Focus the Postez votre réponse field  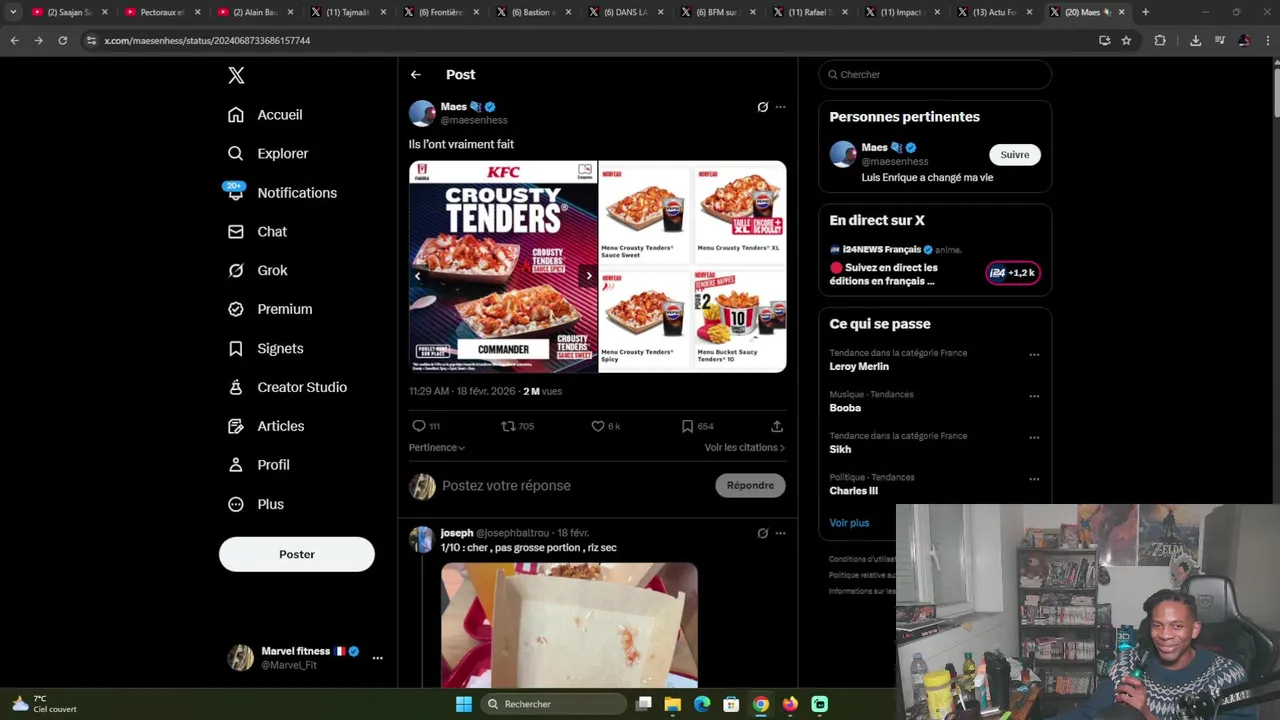tap(574, 486)
